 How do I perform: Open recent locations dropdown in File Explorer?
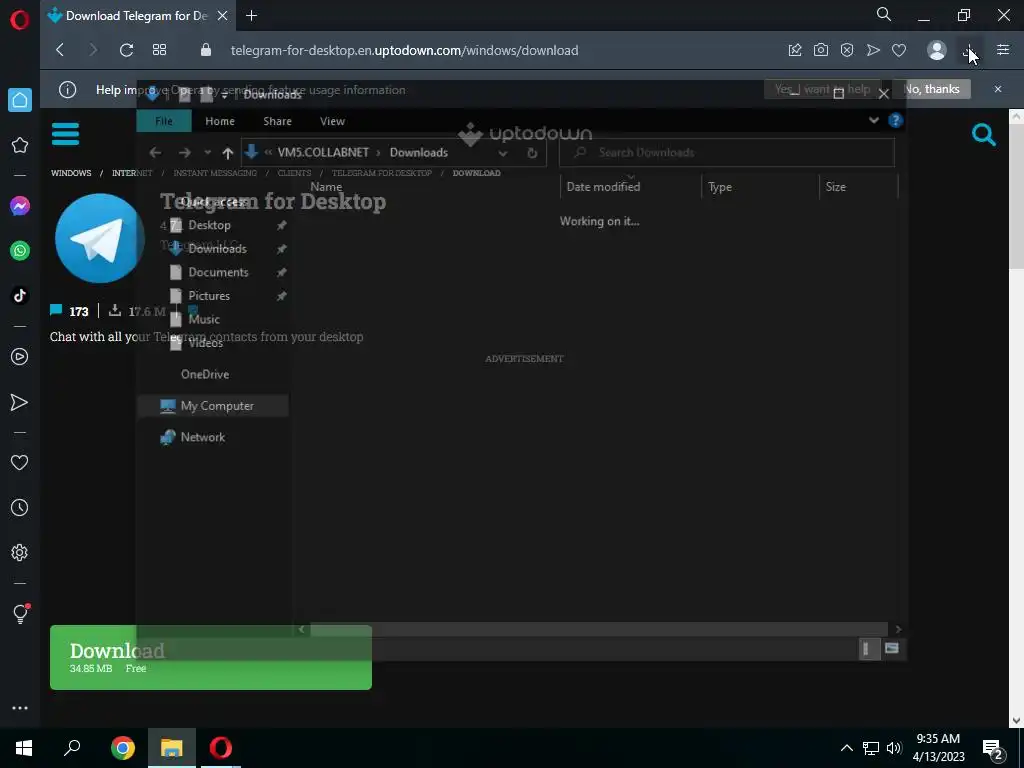click(x=207, y=153)
